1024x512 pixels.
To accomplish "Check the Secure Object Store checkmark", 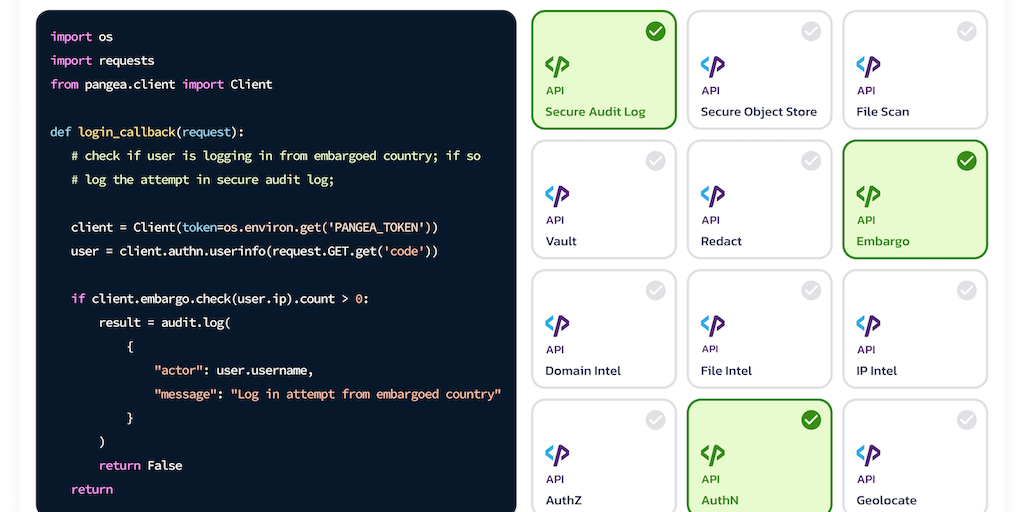I will coord(811,31).
